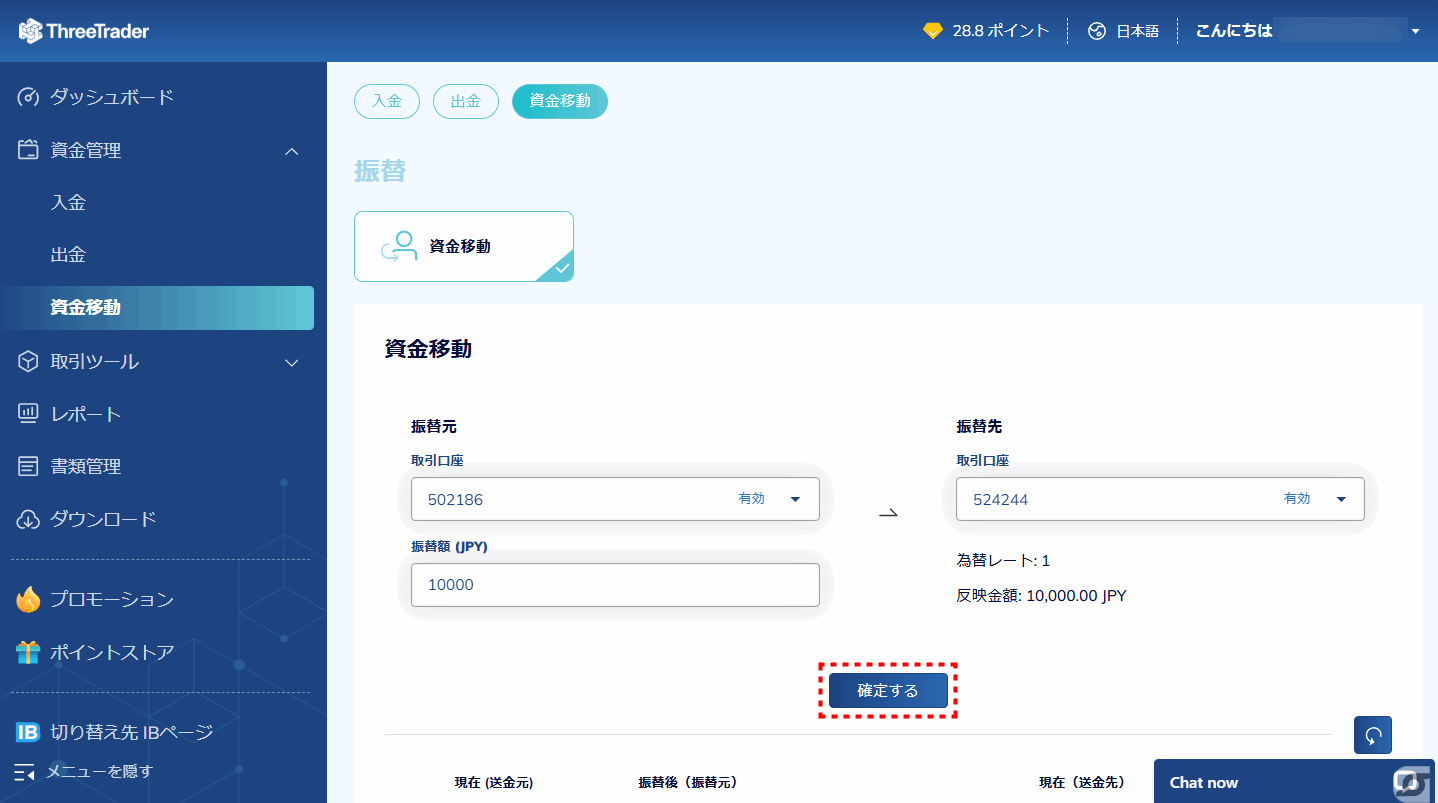The width and height of the screenshot is (1438, 803).
Task: Click the 取引ツール cube icon
Action: [x=28, y=362]
